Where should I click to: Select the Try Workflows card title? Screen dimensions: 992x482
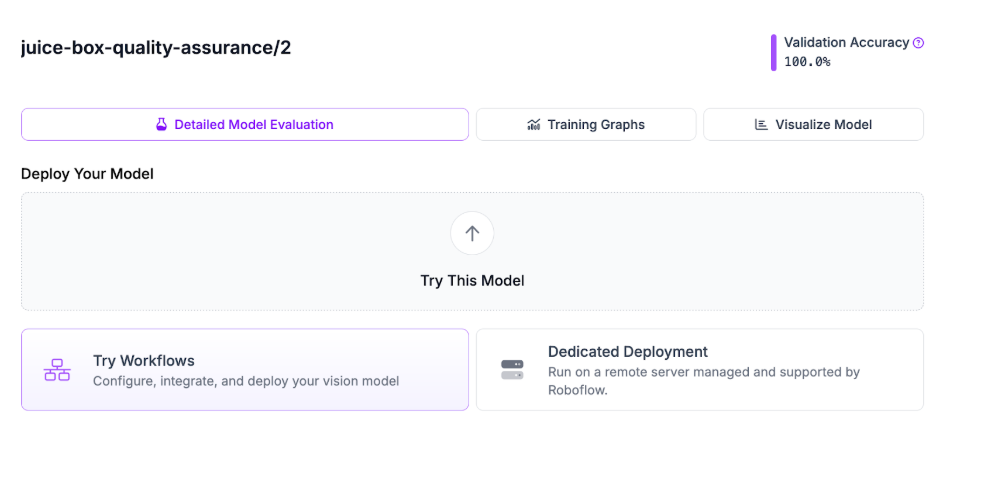[143, 361]
